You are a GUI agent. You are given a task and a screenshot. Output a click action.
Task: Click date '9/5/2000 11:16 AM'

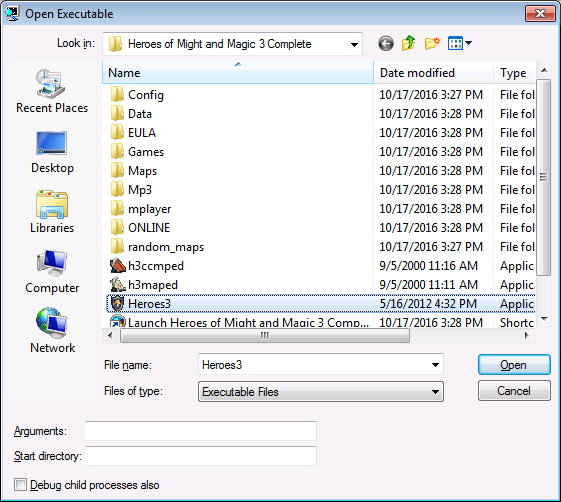428,266
